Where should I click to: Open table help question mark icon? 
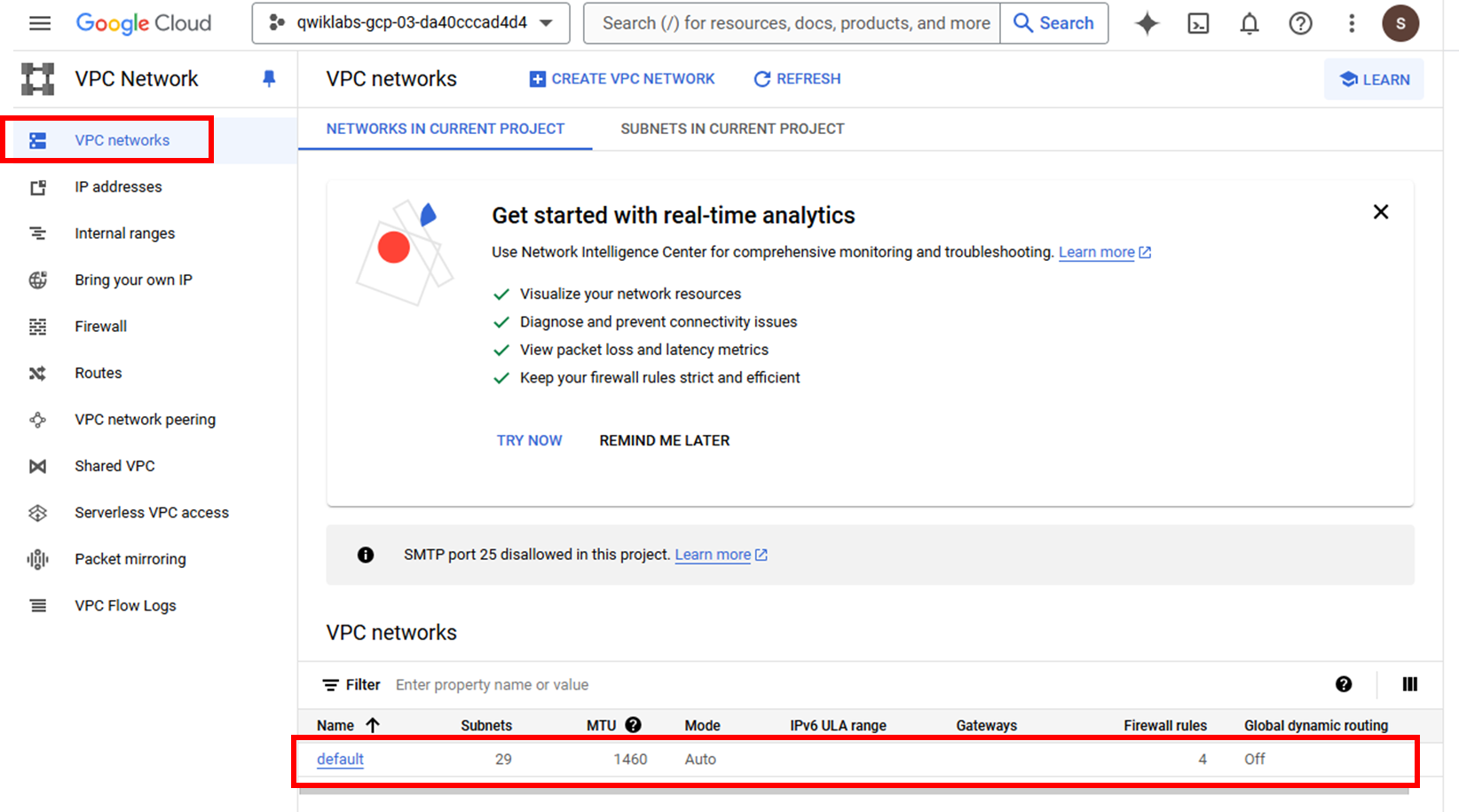pos(1344,684)
